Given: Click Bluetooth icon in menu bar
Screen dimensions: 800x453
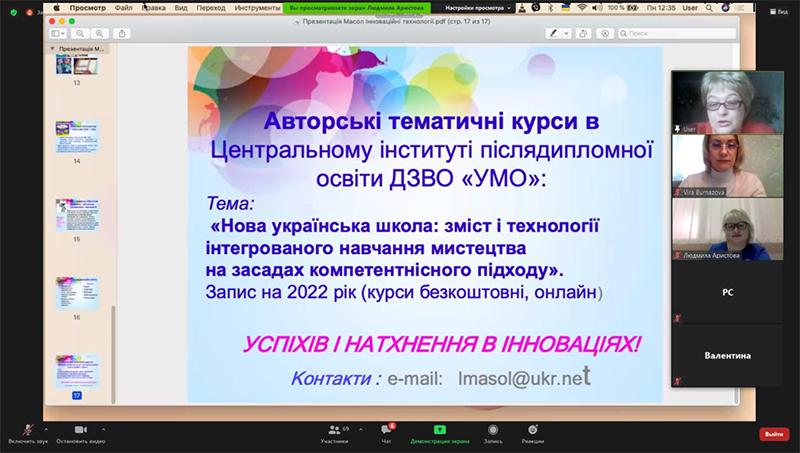Looking at the screenshot, I should click(551, 8).
